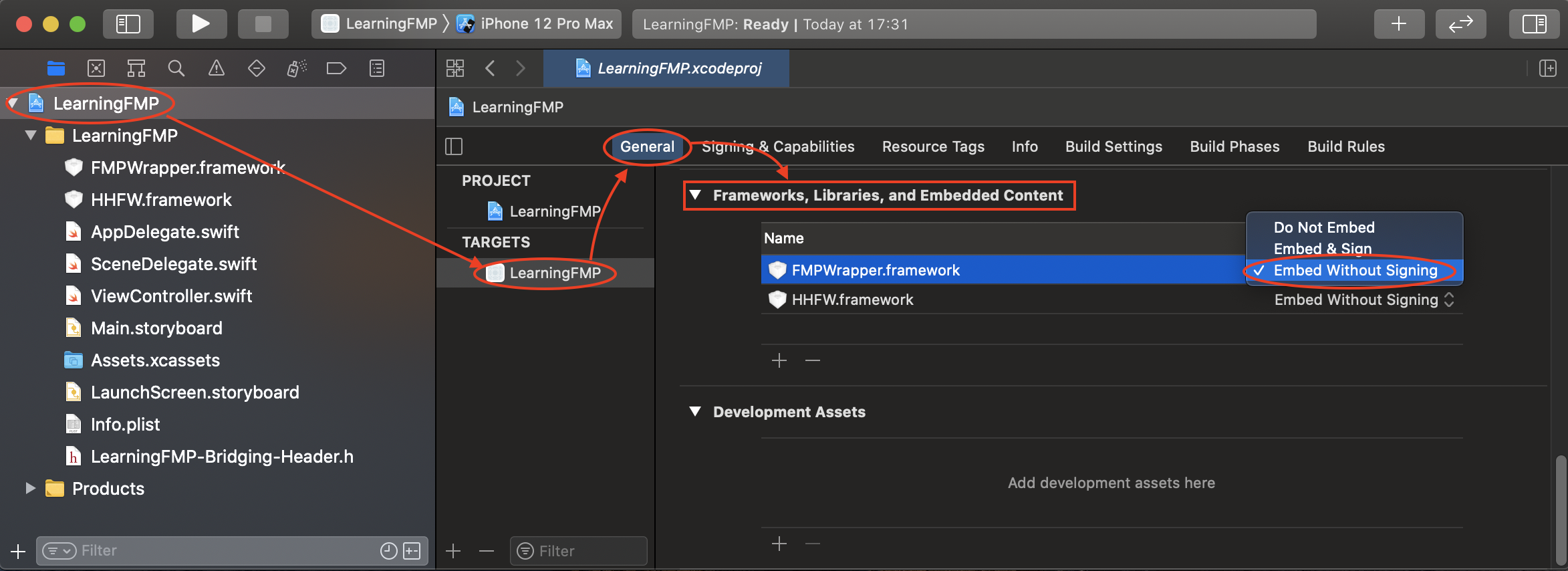Image resolution: width=1568 pixels, height=571 pixels.
Task: Add a new file in navigator
Action: 18,551
